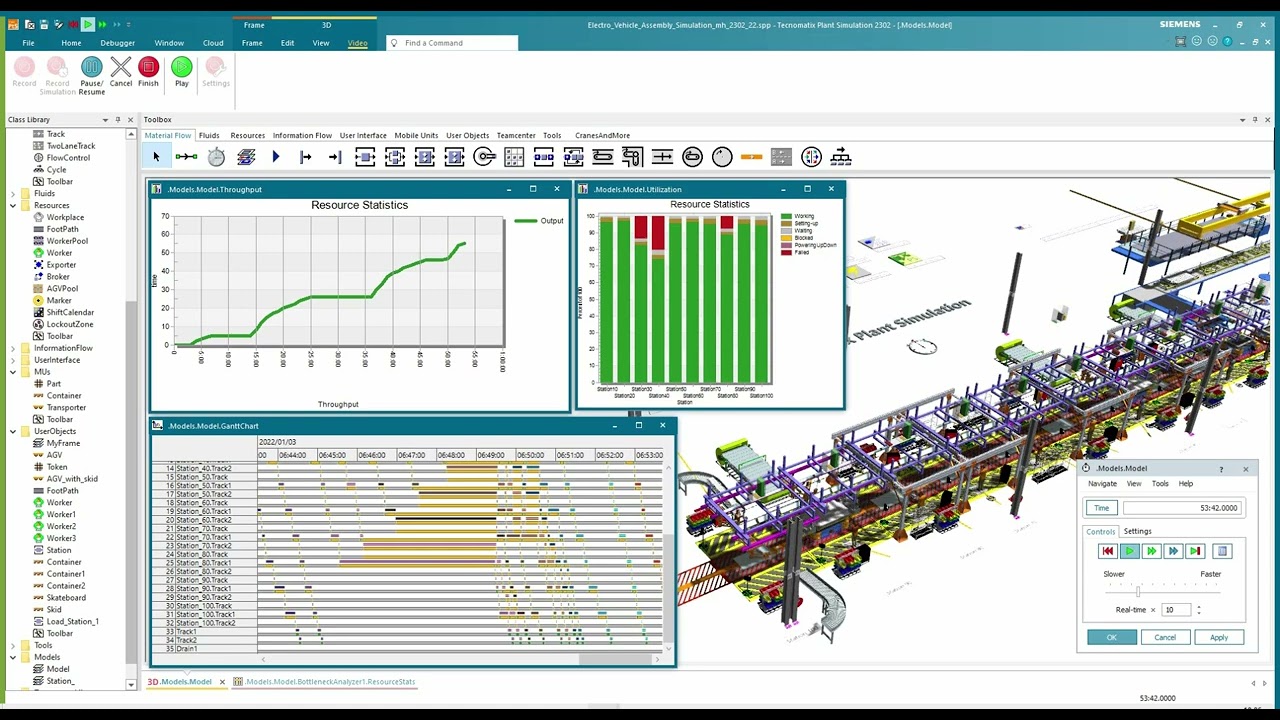Viewport: 1280px width, 720px height.
Task: Open the Settings tab in EventController
Action: click(x=1137, y=531)
